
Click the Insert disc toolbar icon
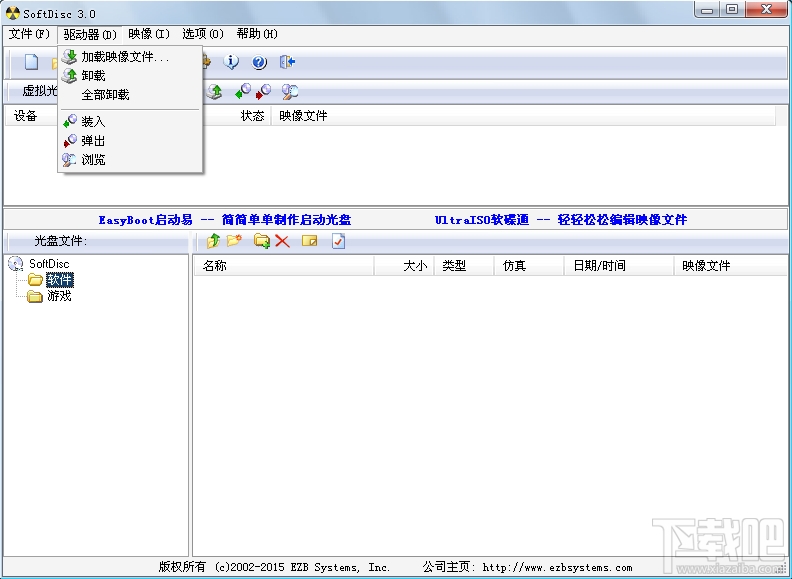pyautogui.click(x=243, y=91)
